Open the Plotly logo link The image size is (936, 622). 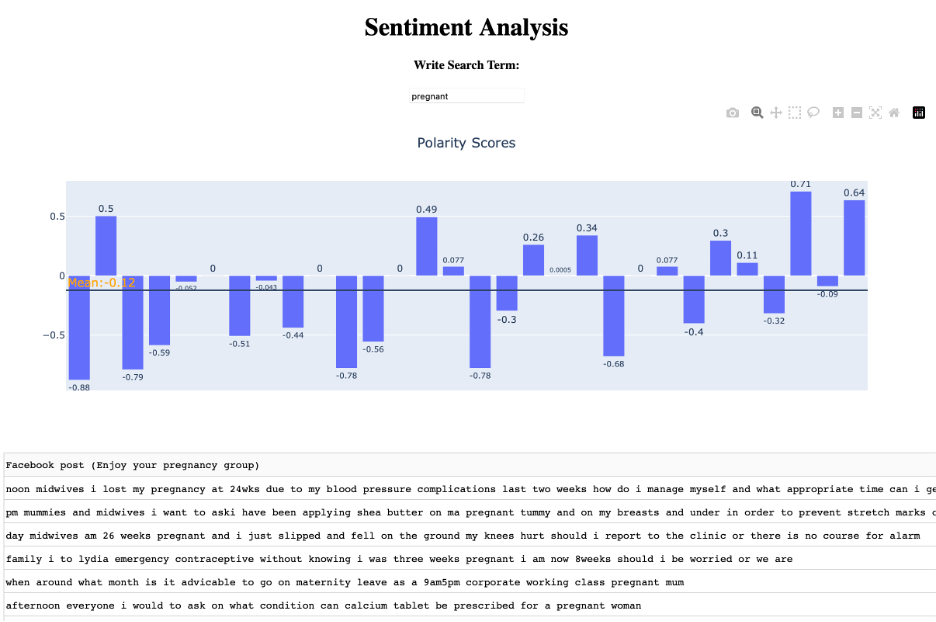[x=919, y=113]
